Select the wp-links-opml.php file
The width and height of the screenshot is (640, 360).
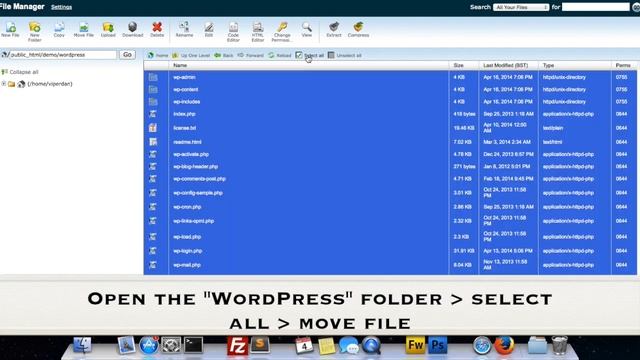tap(390, 221)
